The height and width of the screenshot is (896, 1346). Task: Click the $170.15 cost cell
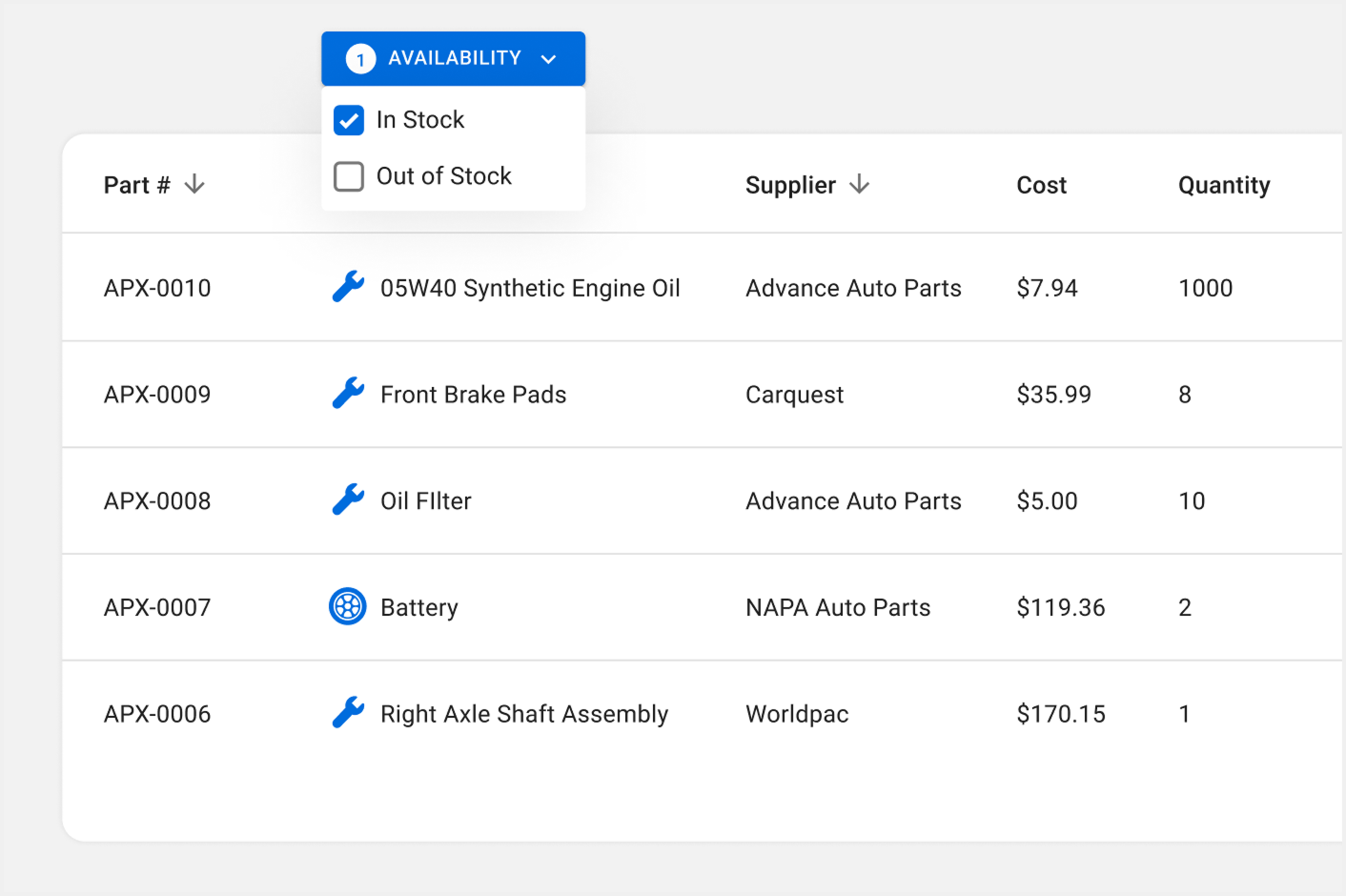tap(1061, 714)
